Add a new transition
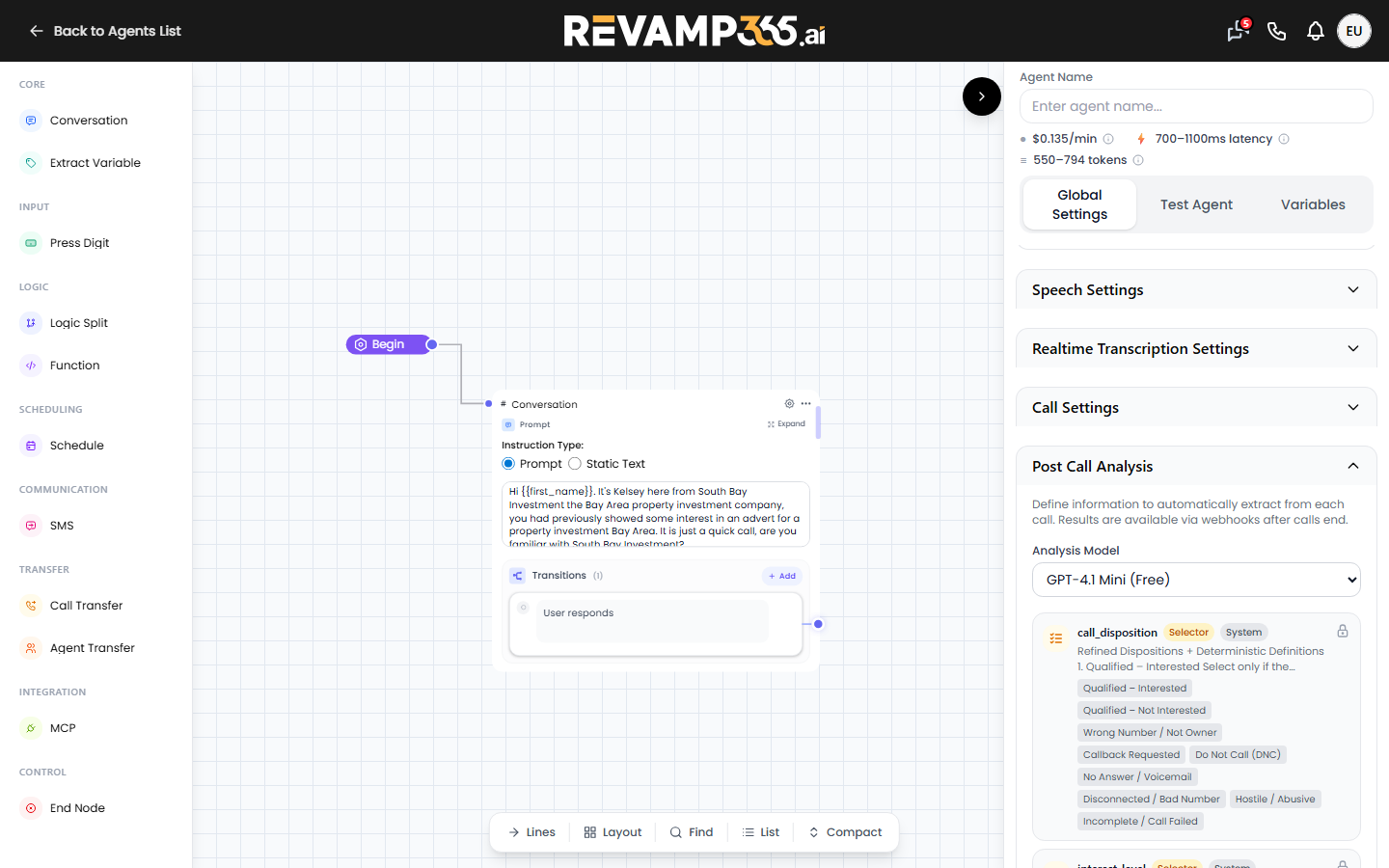This screenshot has width=1389, height=868. (x=782, y=576)
